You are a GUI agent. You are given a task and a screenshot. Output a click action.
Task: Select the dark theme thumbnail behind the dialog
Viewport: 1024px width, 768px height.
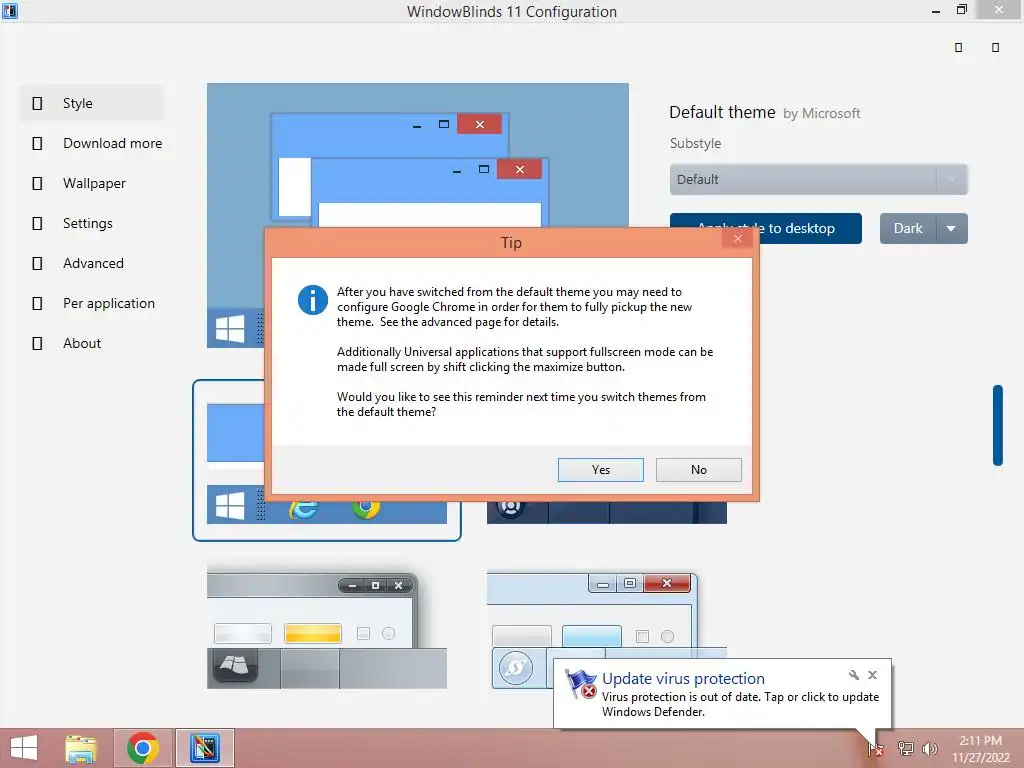[x=606, y=512]
